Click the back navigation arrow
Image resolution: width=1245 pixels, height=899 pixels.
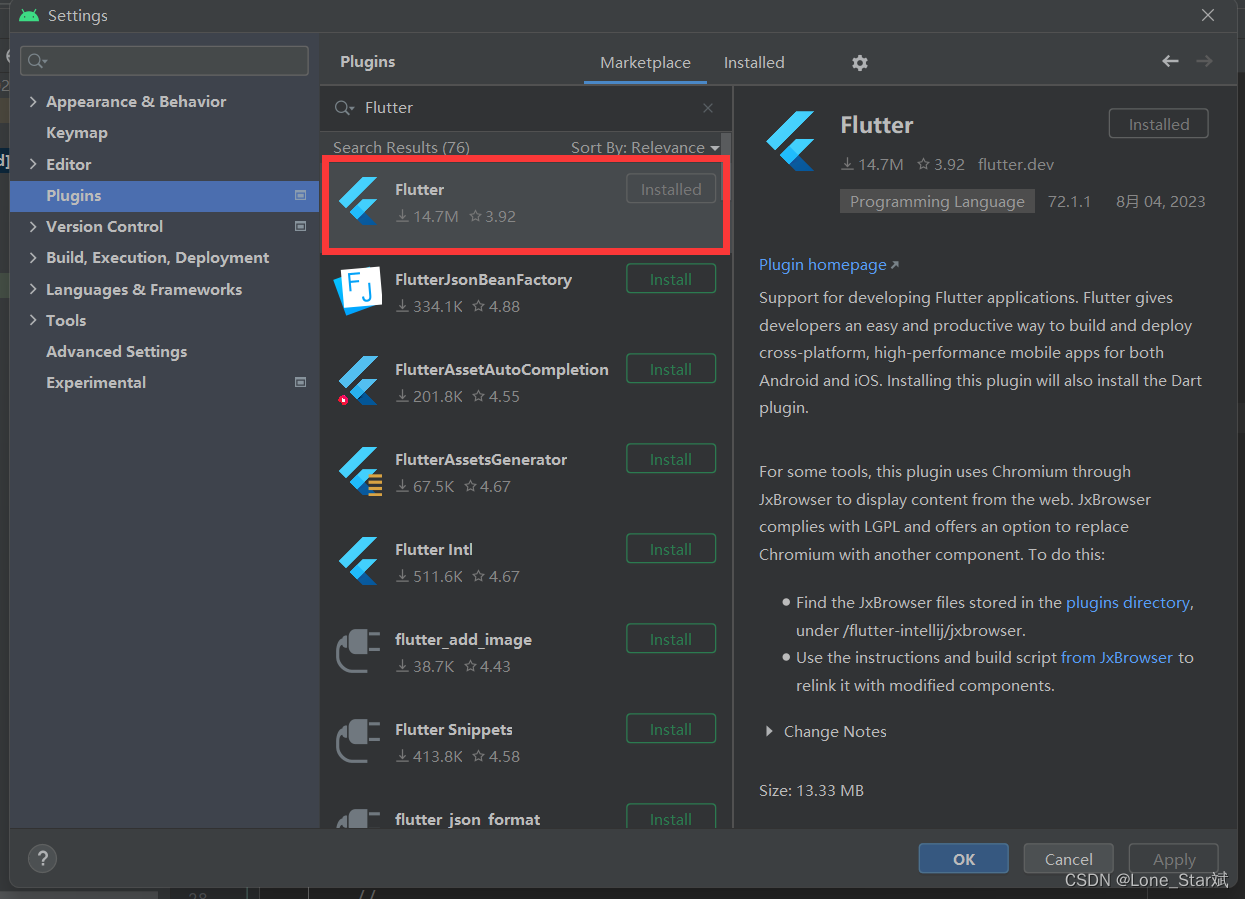1170,61
